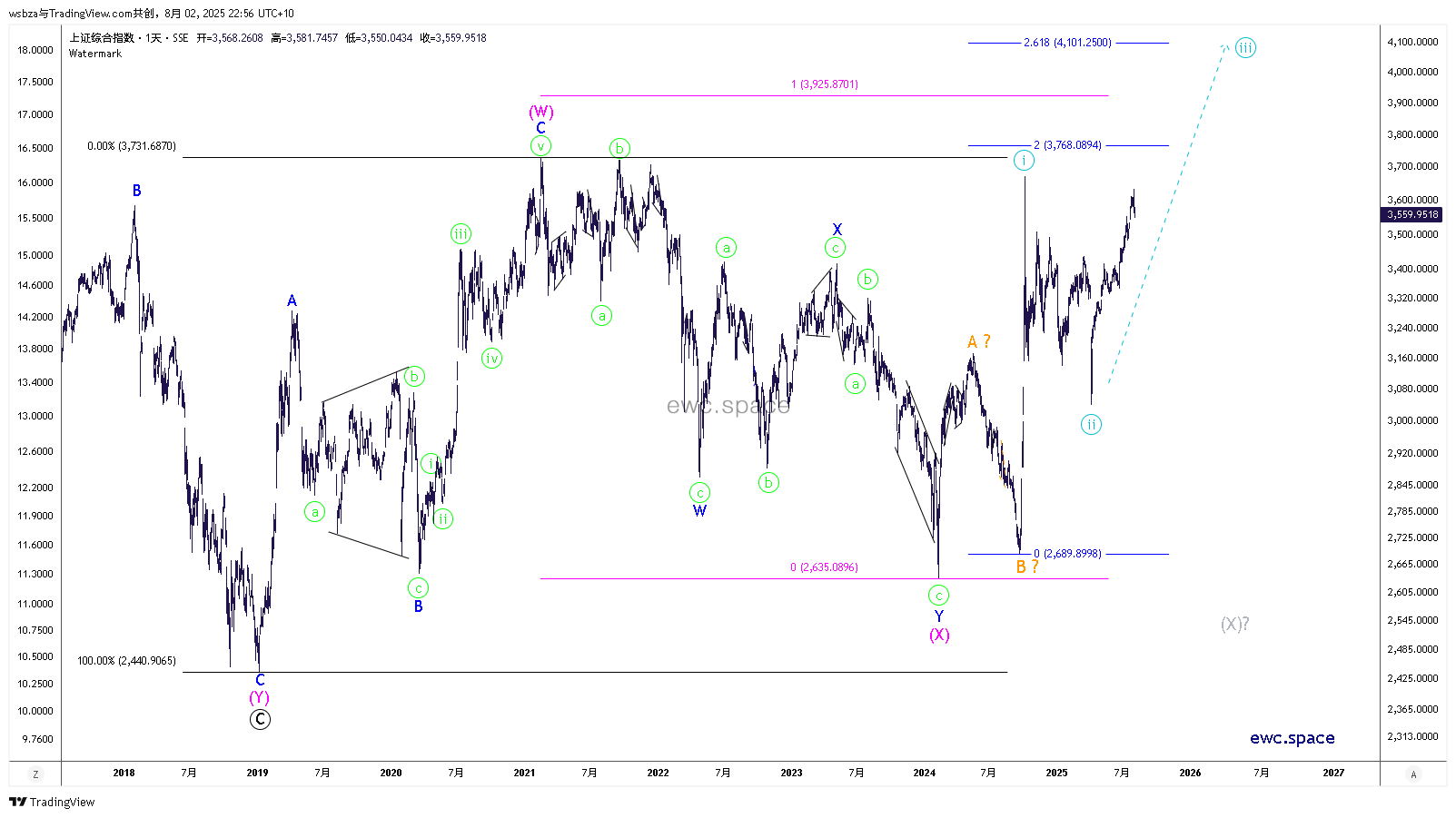This screenshot has height=818, width=1456.
Task: Click the black circled C wave label
Action: 260,720
